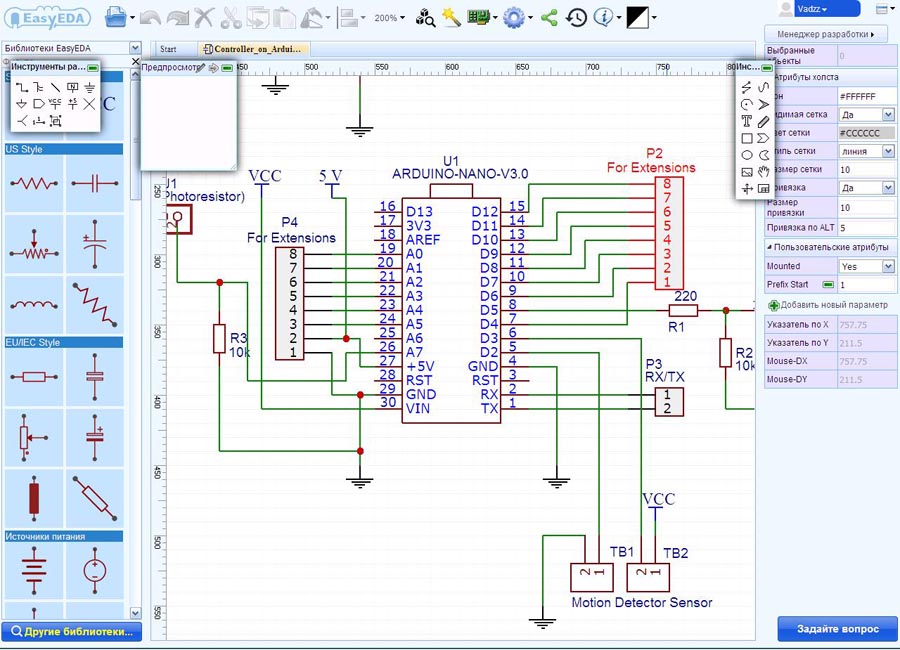
Task: Select the Ellipse drawing tool
Action: click(x=746, y=155)
